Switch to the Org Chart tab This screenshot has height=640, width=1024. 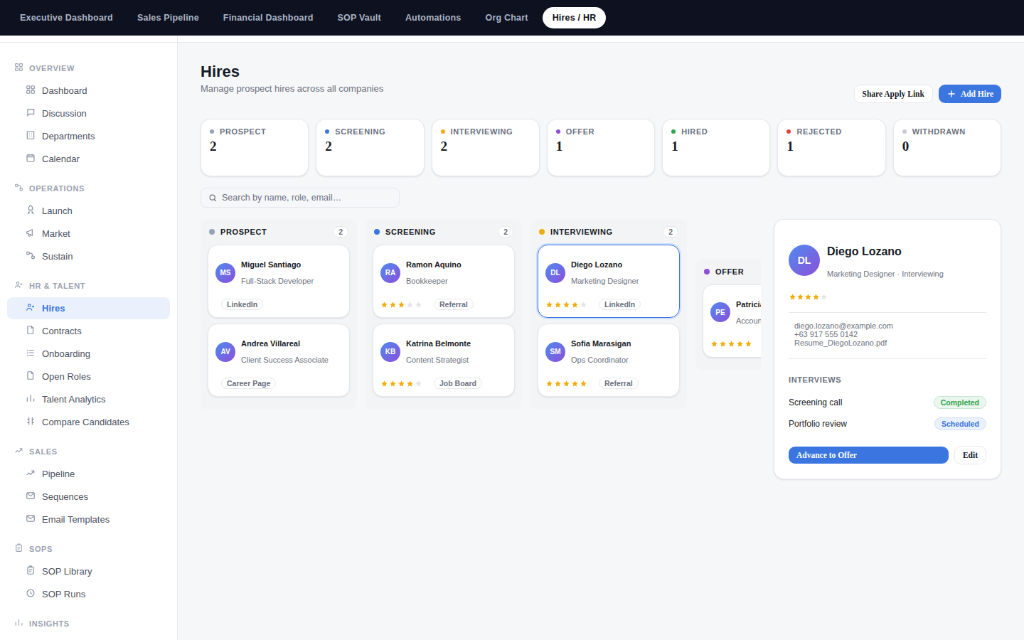pos(506,18)
